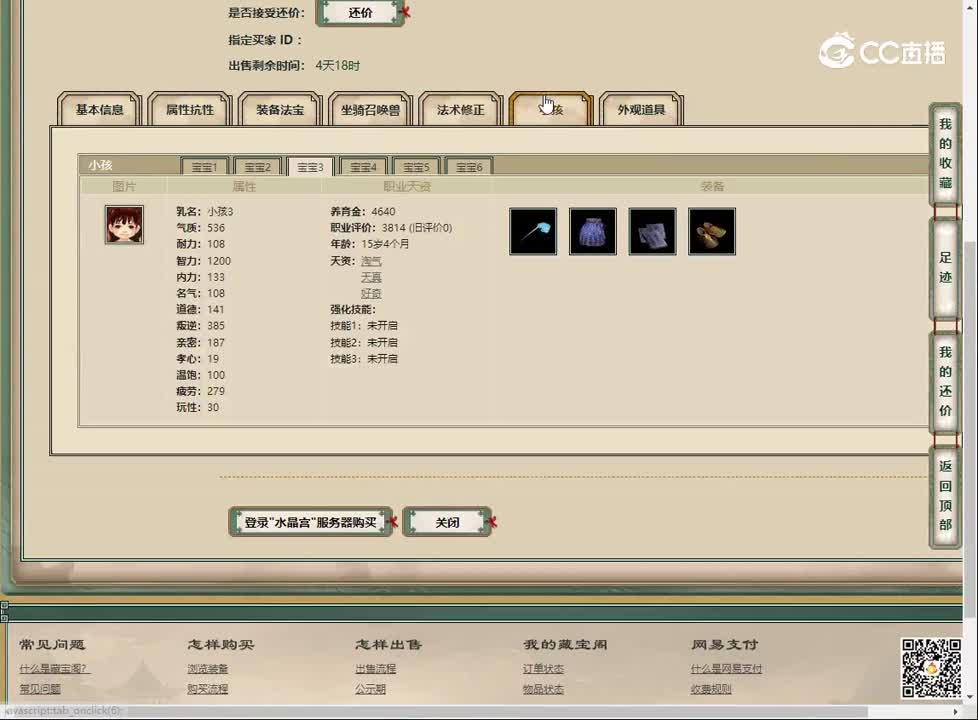Select the 宝宝6 sub-tab
The height and width of the screenshot is (720, 978).
469,167
